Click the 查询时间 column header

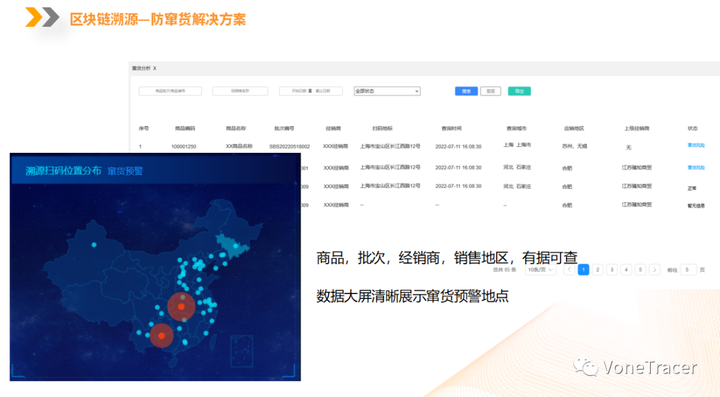tap(451, 128)
